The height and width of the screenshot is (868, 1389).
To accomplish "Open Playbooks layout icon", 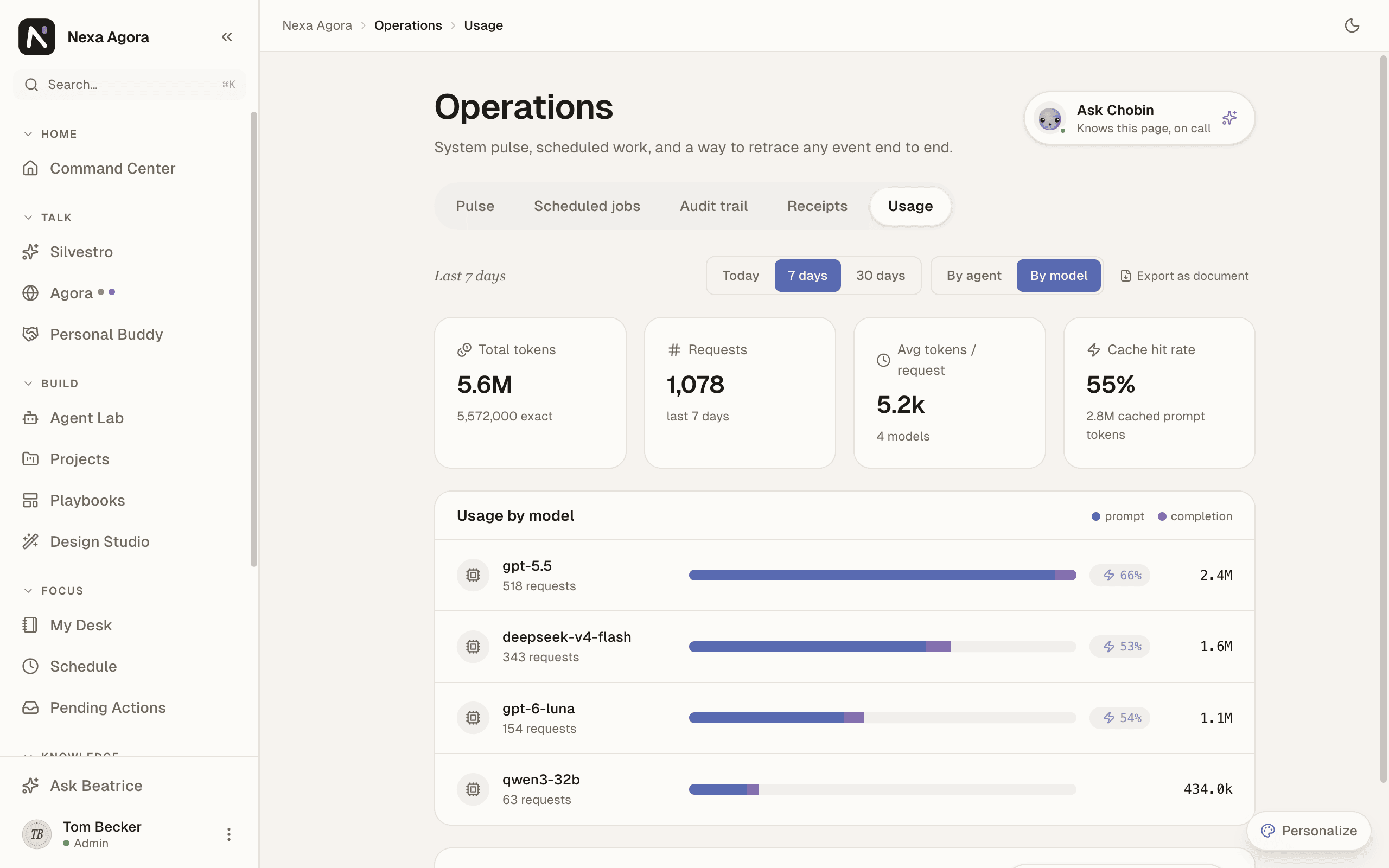I will click(30, 500).
